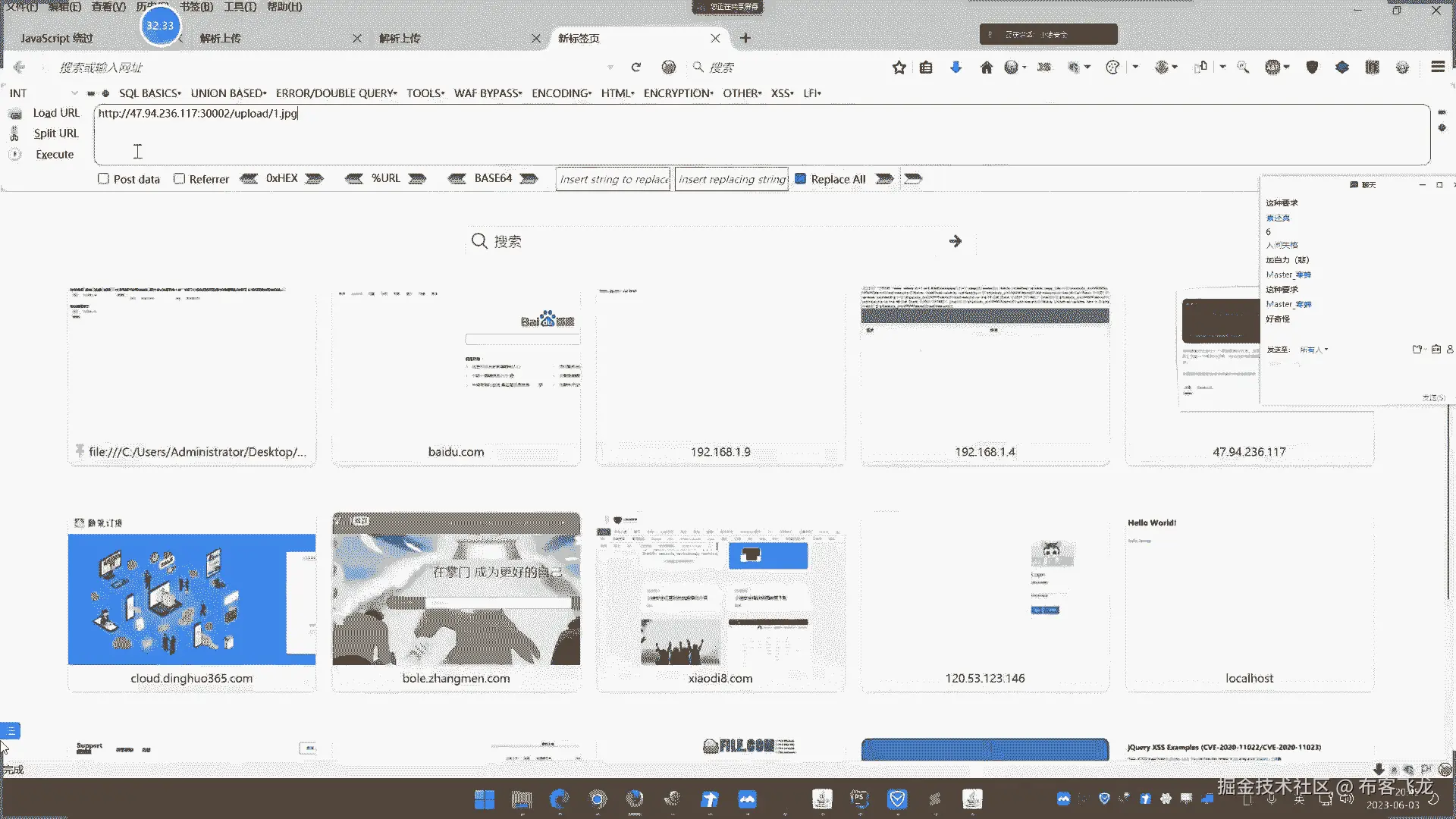The height and width of the screenshot is (819, 1456).
Task: Click the Windows Start button in taskbar
Action: click(x=485, y=799)
